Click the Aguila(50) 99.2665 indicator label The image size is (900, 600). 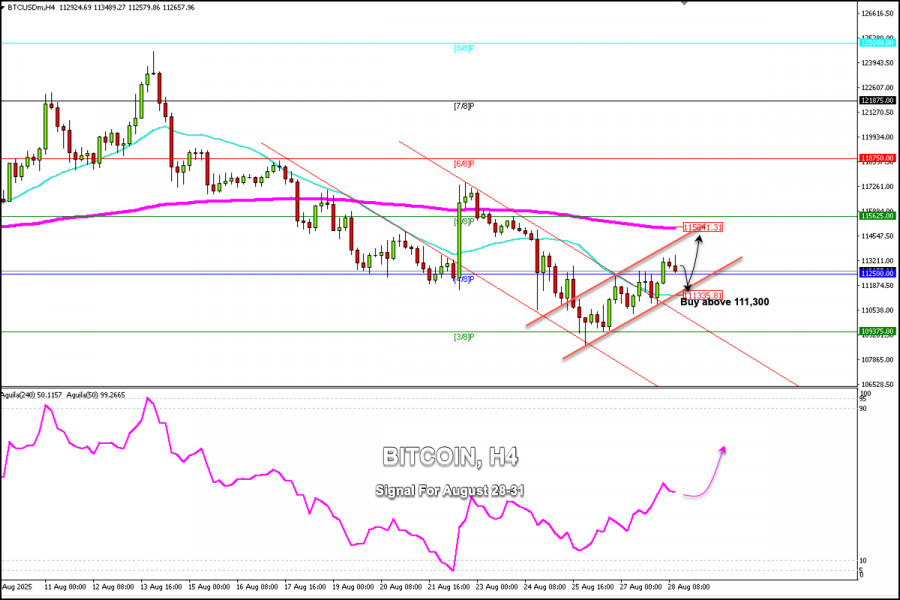tap(96, 395)
